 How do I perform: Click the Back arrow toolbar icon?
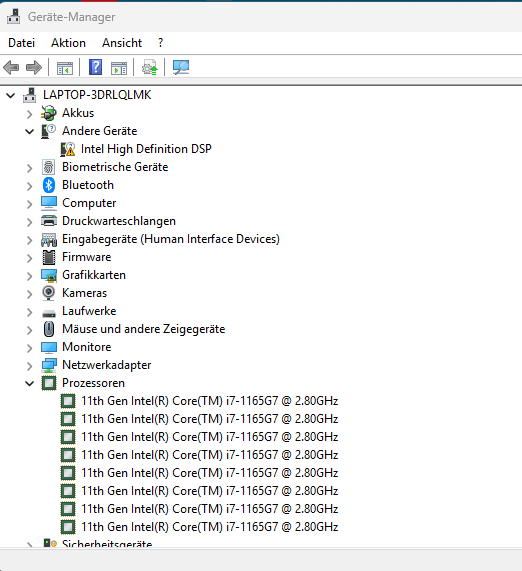pyautogui.click(x=11, y=67)
